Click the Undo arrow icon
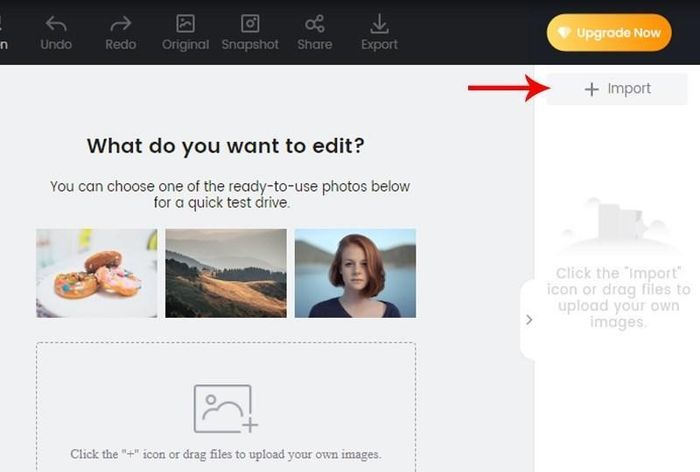This screenshot has height=472, width=700. click(56, 24)
